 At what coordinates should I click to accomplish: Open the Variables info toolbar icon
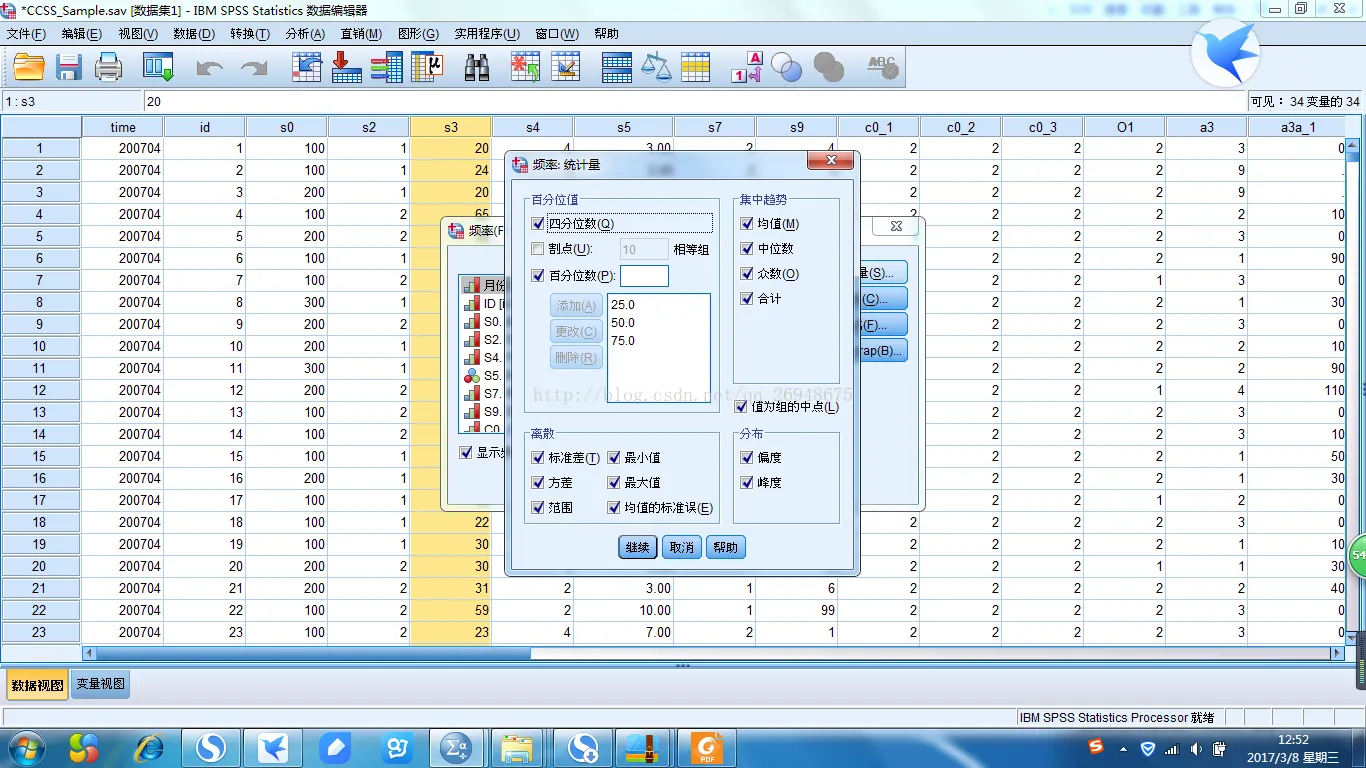(x=386, y=67)
